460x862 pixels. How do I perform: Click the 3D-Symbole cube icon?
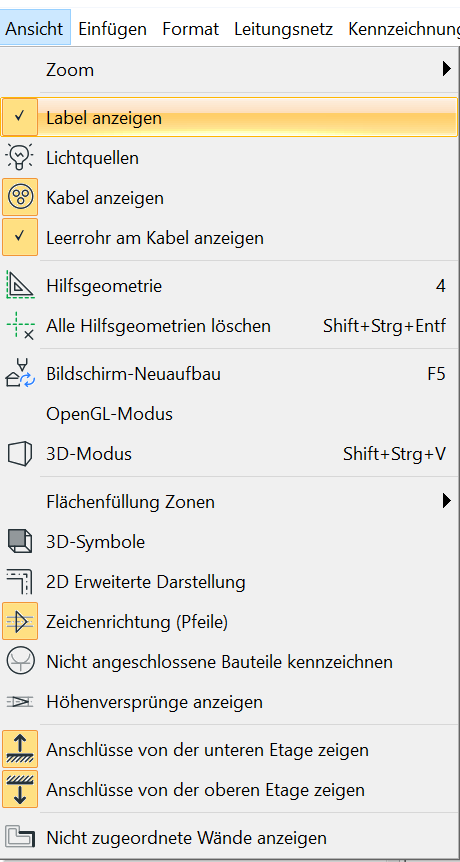coord(20,541)
